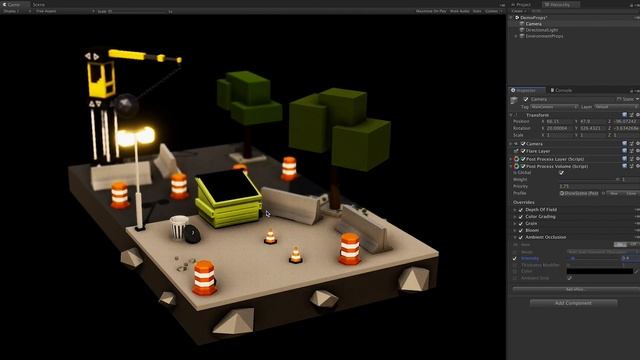
Task: Expand the Depth Of Field effect
Action: pyautogui.click(x=515, y=210)
